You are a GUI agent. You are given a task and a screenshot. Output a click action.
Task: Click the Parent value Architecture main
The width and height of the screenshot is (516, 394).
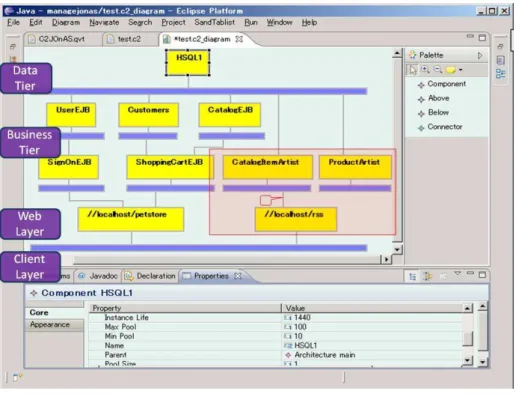pos(325,355)
